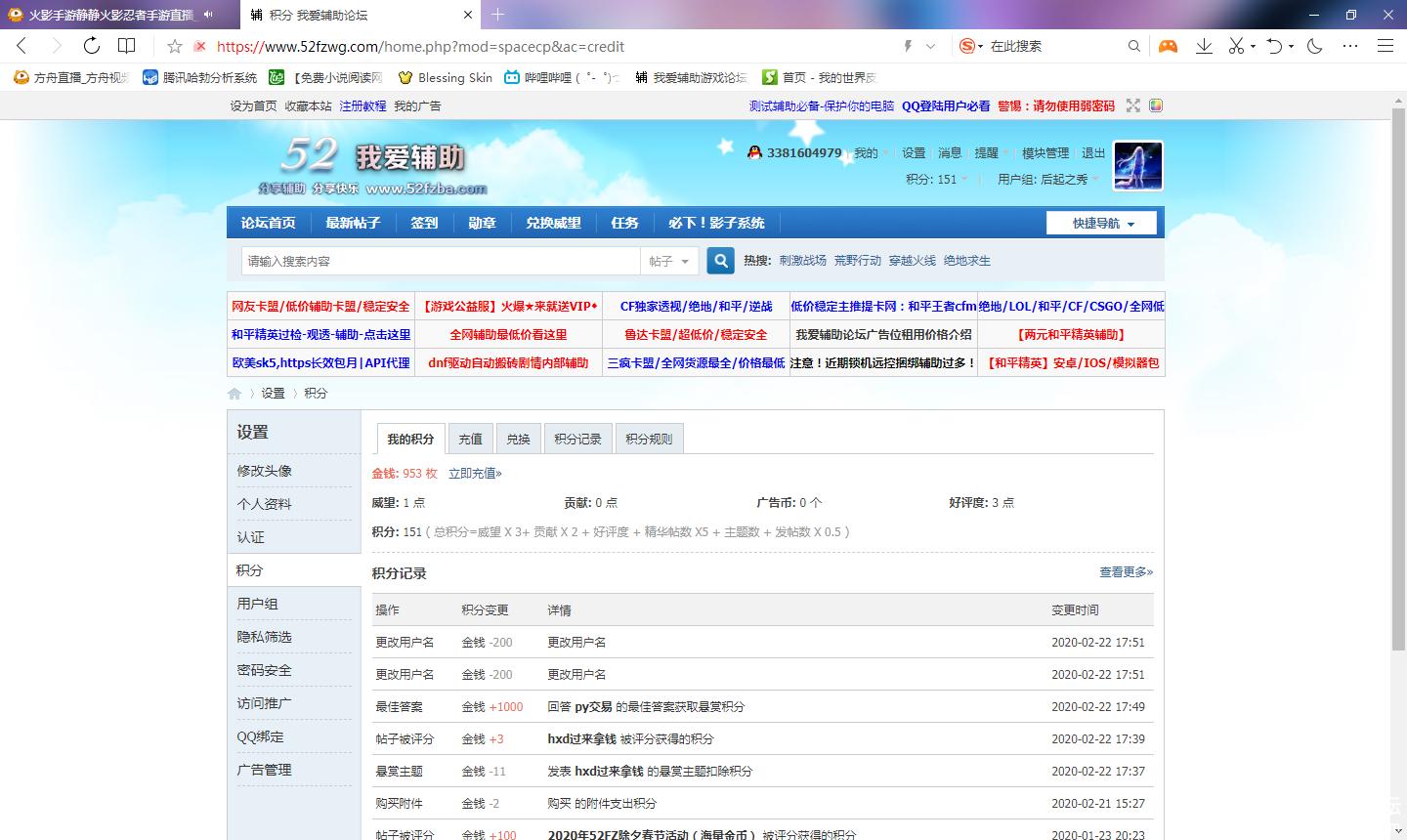
Task: Bookmark page with star icon
Action: pyautogui.click(x=175, y=46)
